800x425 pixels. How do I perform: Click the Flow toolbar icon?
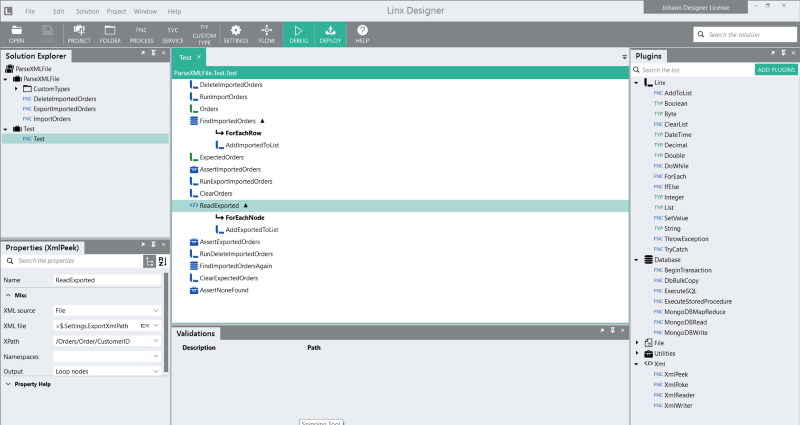266,34
